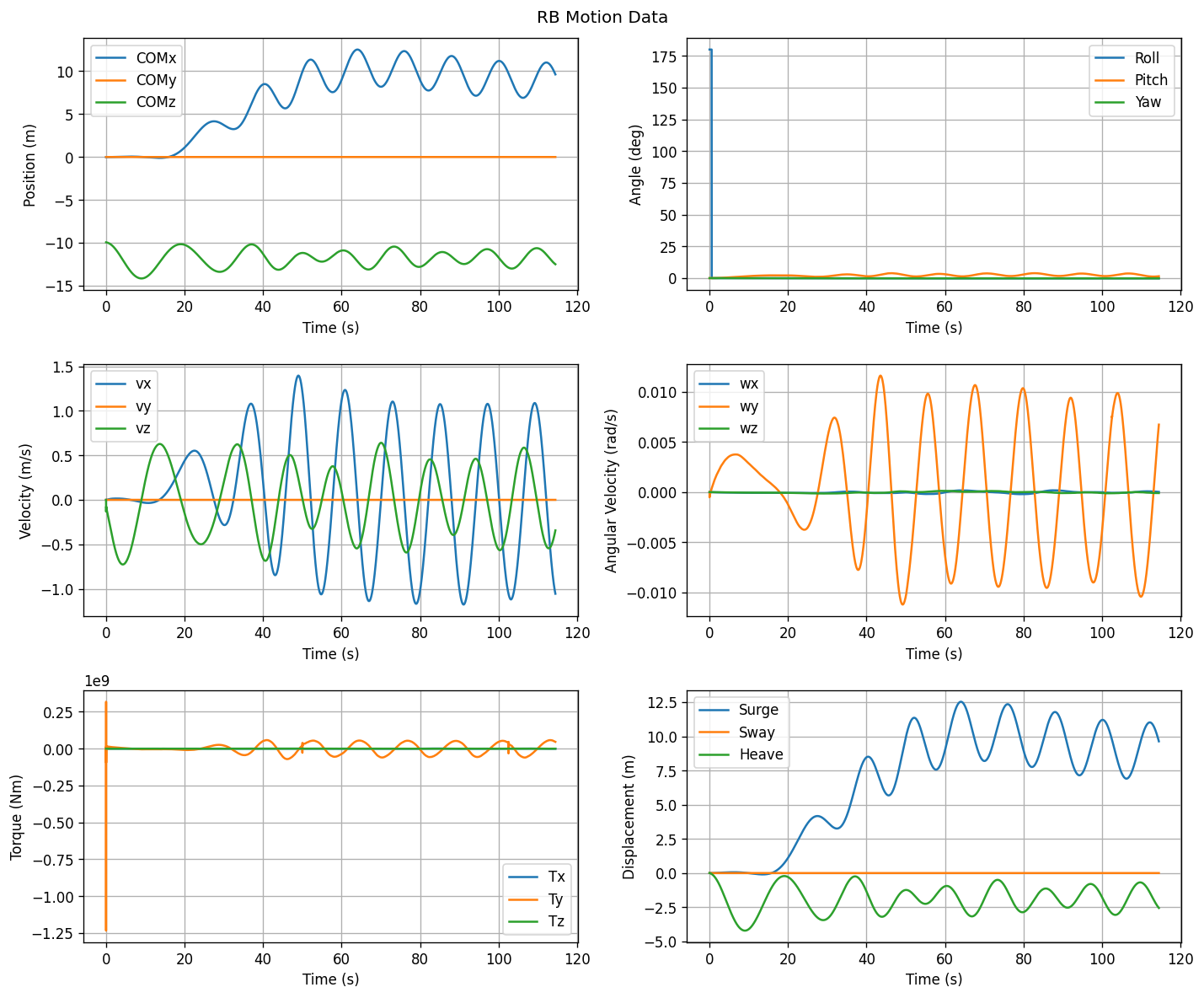The width and height of the screenshot is (1204, 998).
Task: Click the Ty legend label
Action: click(556, 899)
